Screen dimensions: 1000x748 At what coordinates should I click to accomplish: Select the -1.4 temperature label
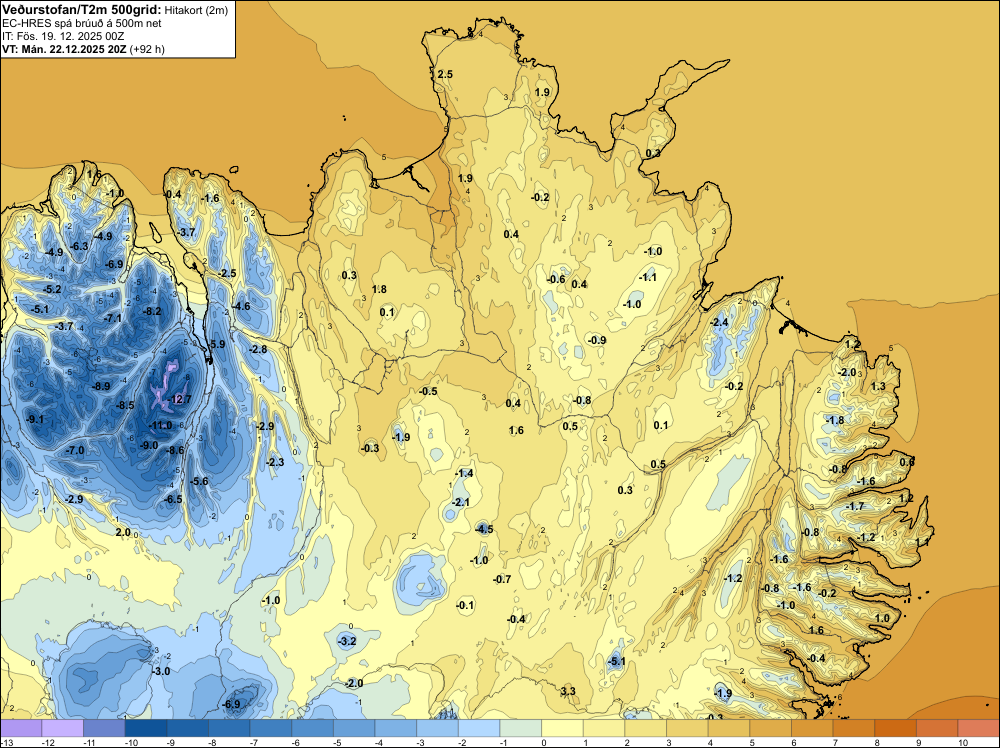tap(464, 473)
